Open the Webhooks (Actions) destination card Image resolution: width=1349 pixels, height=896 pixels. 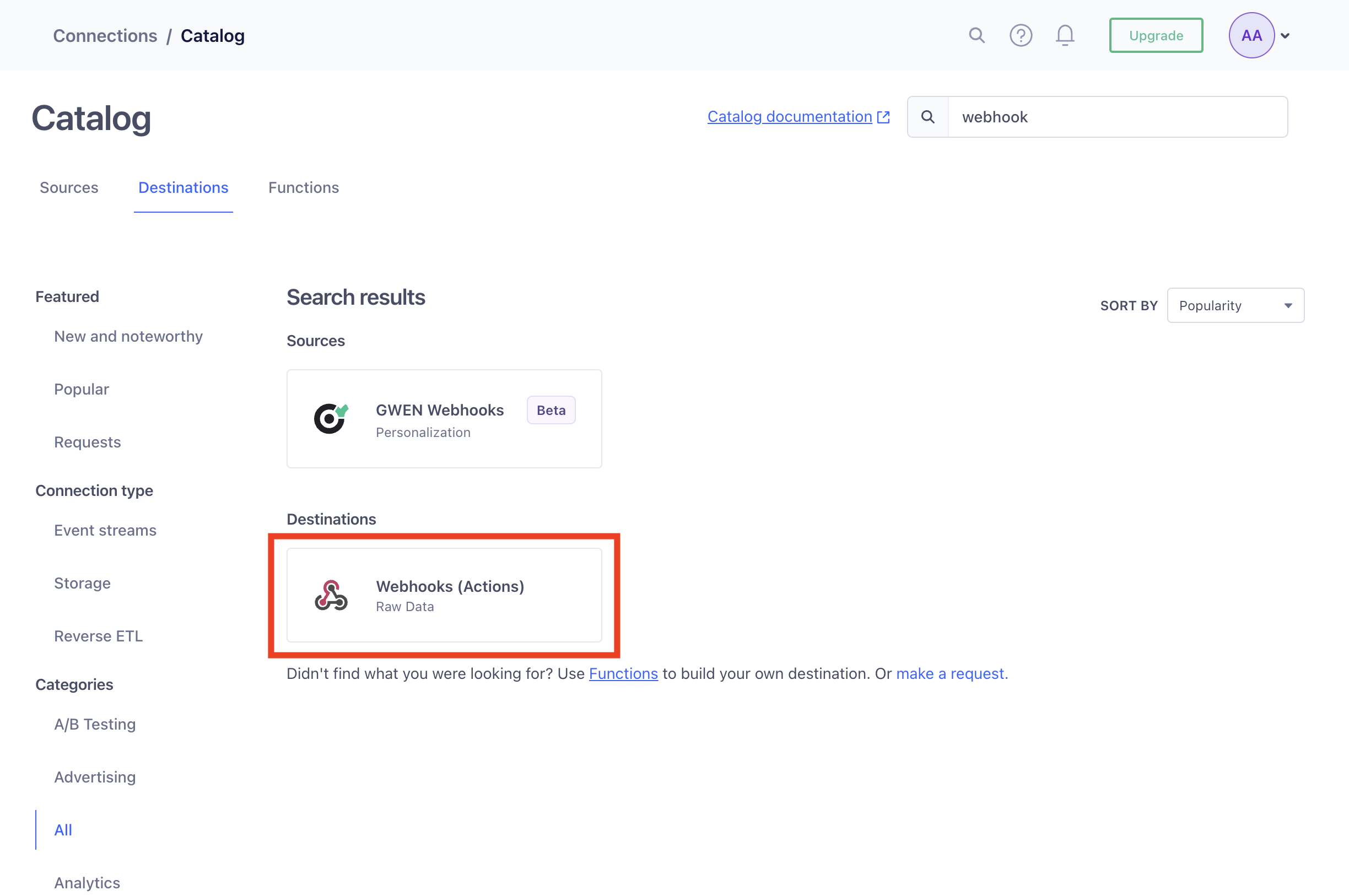point(444,595)
